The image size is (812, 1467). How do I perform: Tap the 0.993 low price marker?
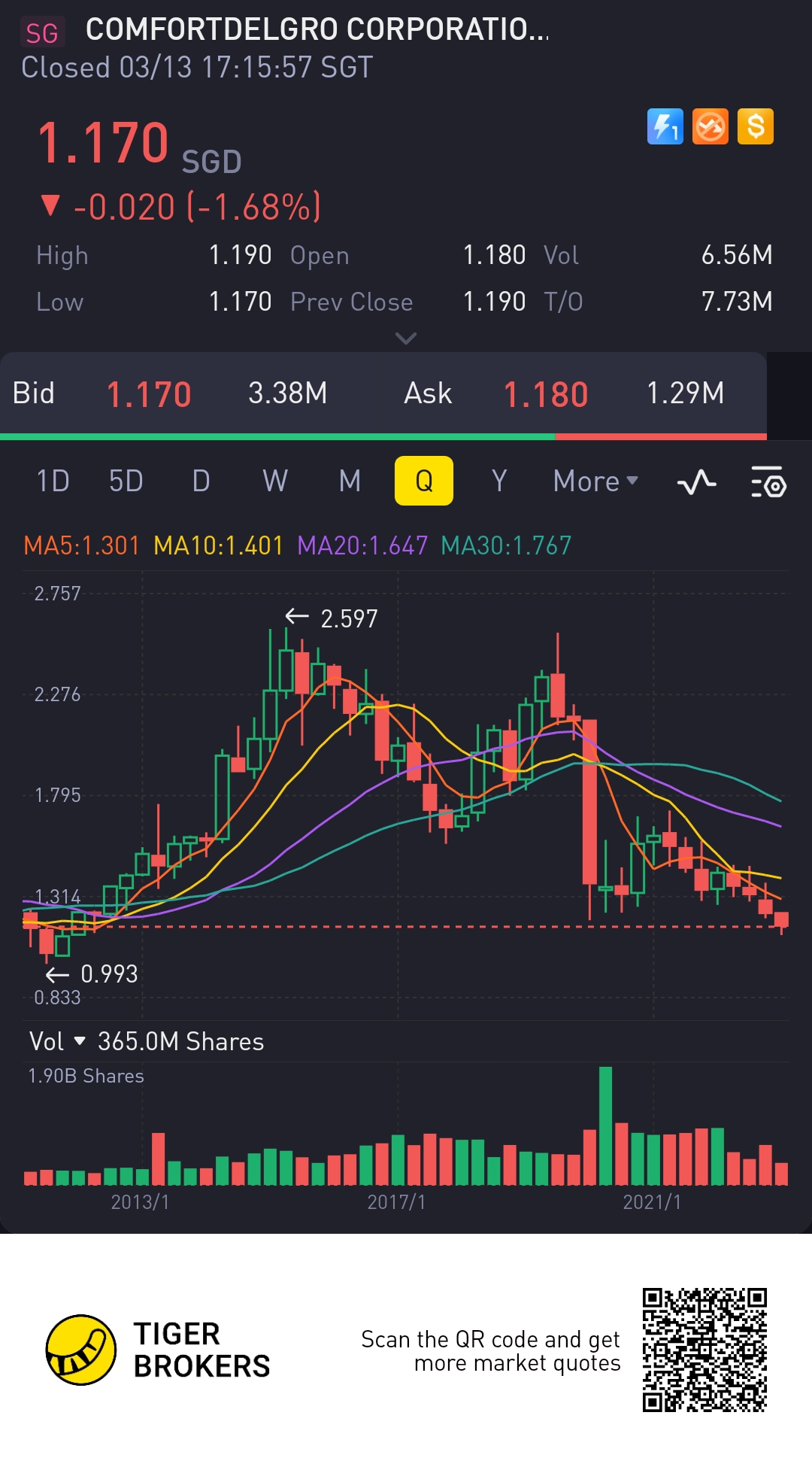point(92,974)
